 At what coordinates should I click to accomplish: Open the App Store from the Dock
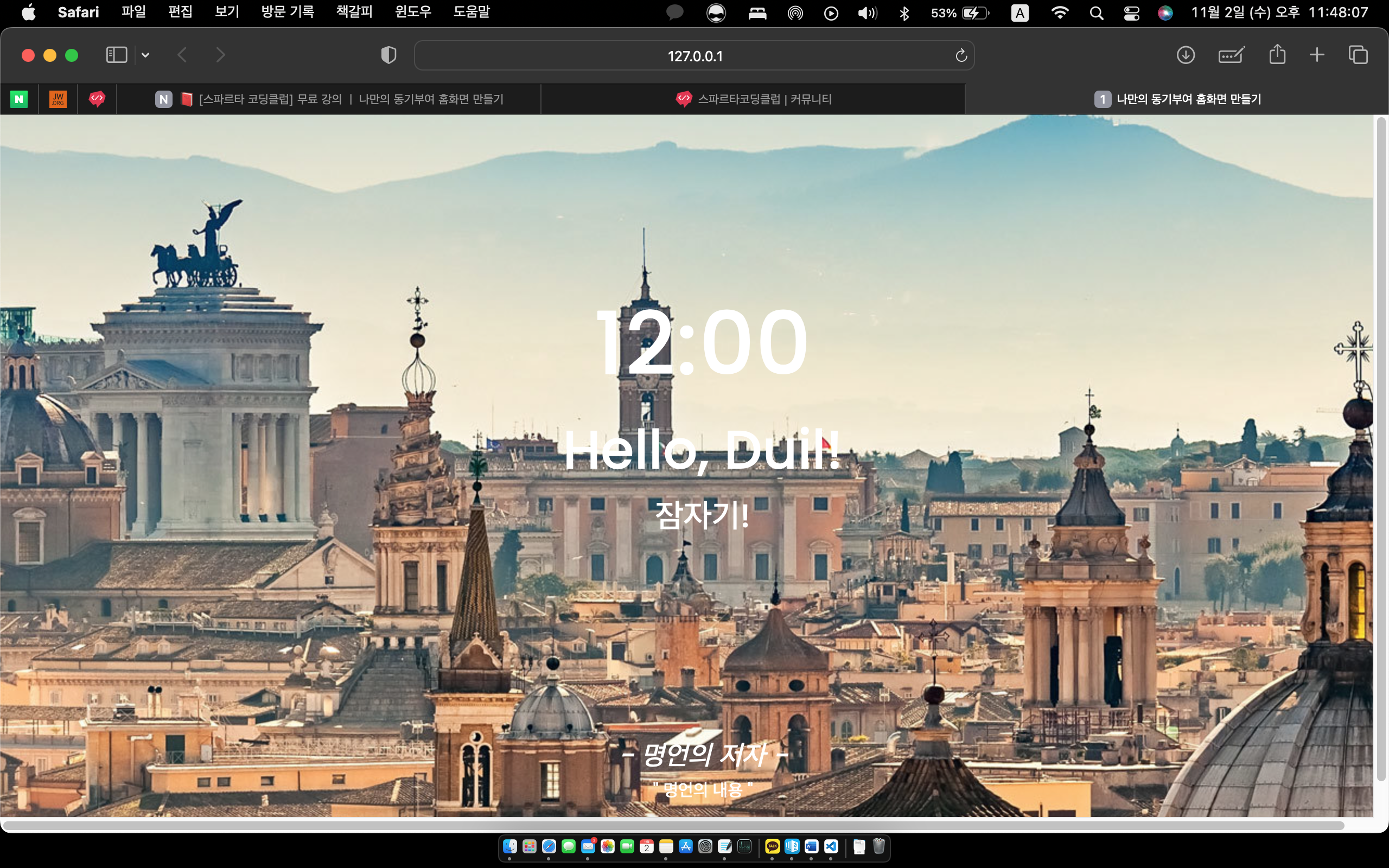click(686, 846)
